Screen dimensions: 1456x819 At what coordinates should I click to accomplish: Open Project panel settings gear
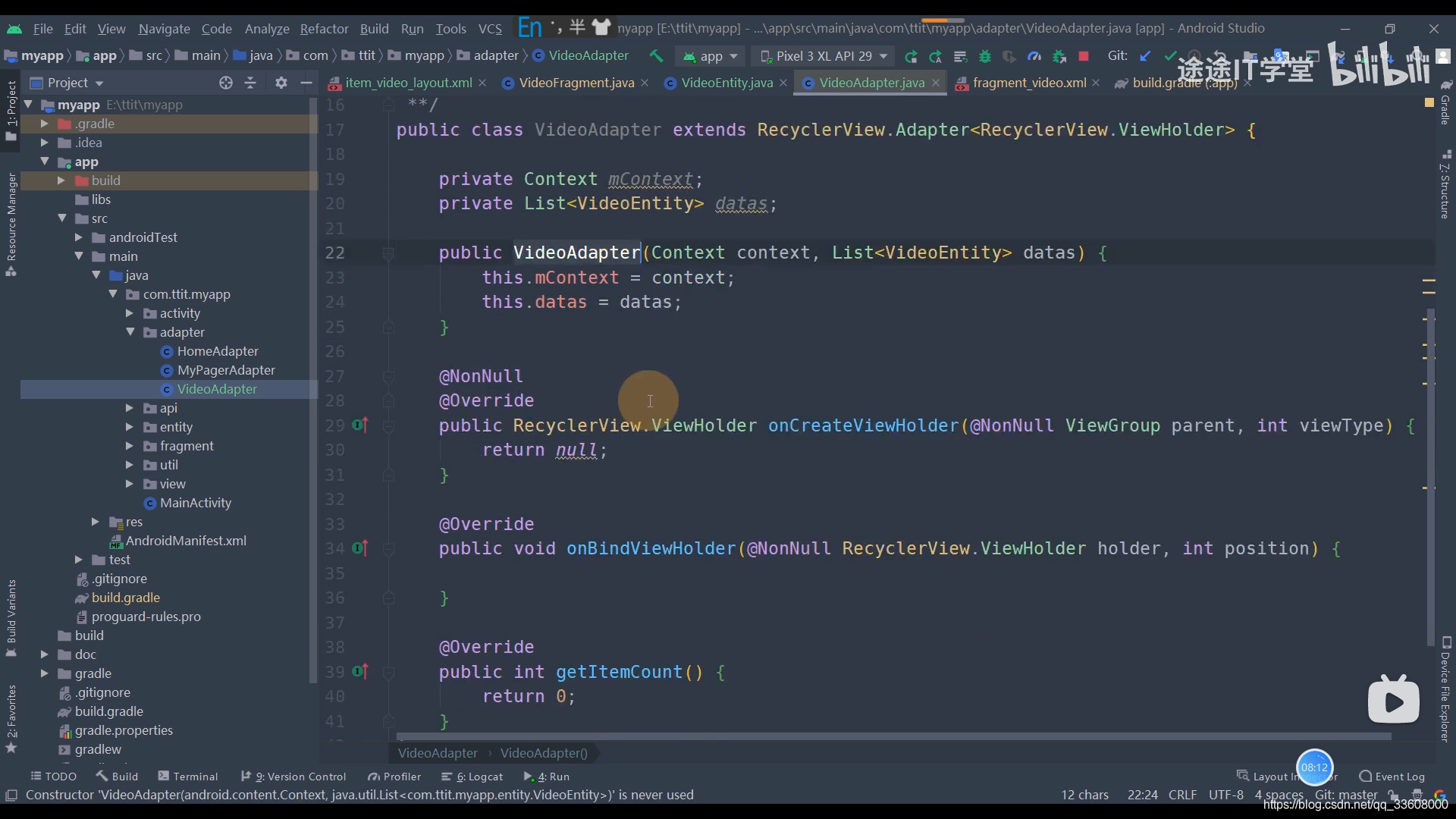pyautogui.click(x=281, y=83)
